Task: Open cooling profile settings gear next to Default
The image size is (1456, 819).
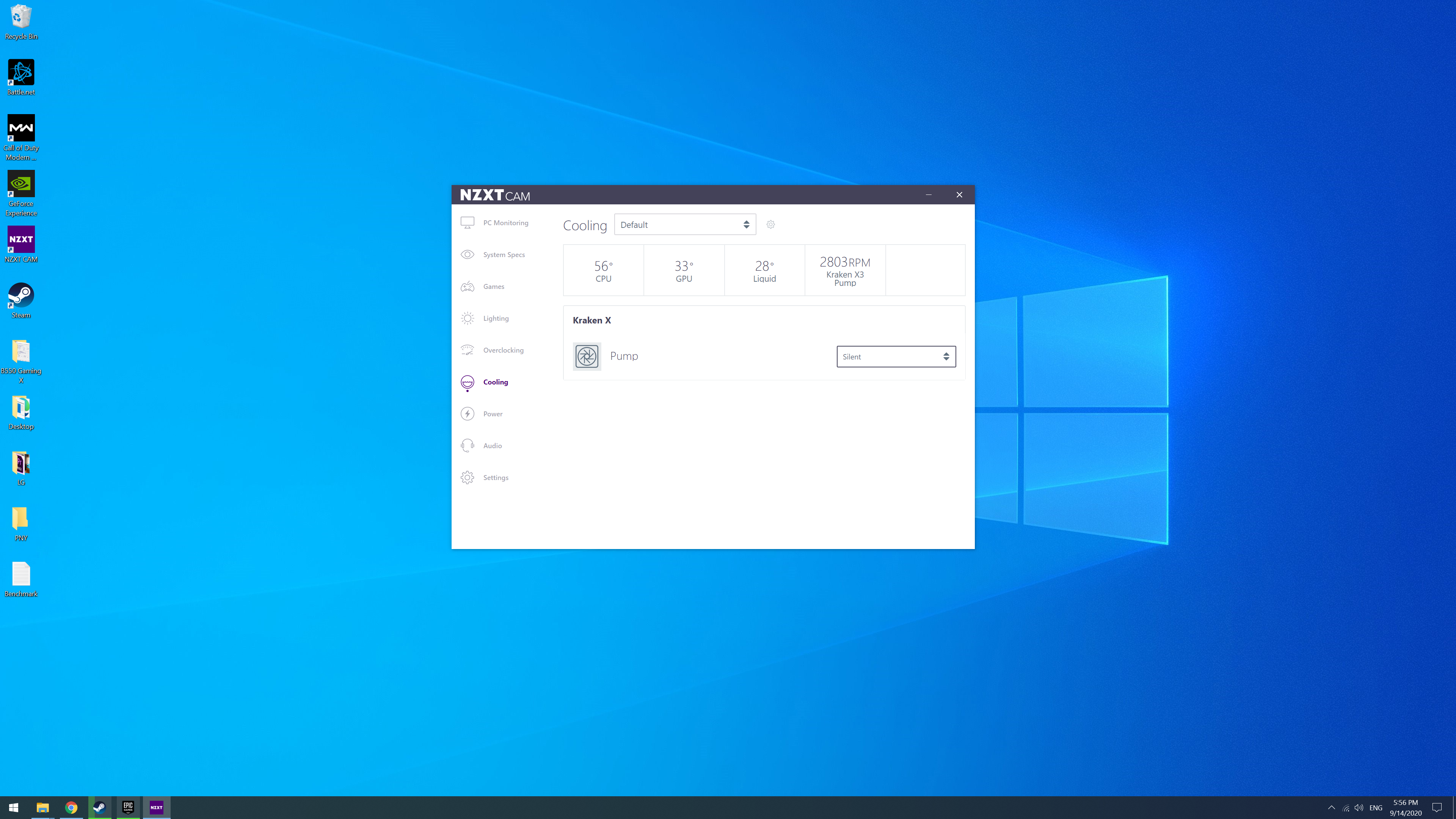Action: tap(770, 224)
